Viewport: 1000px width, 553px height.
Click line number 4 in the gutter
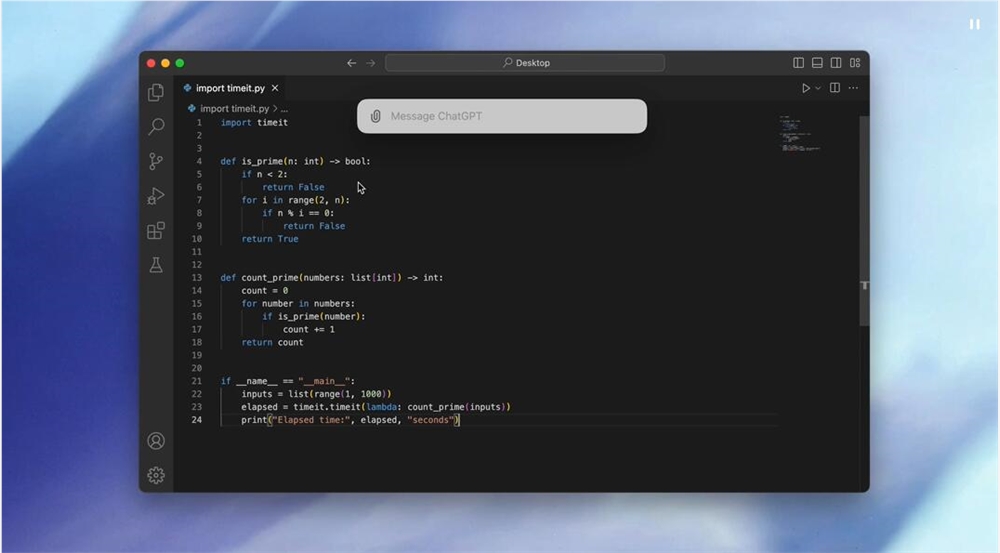[199, 161]
